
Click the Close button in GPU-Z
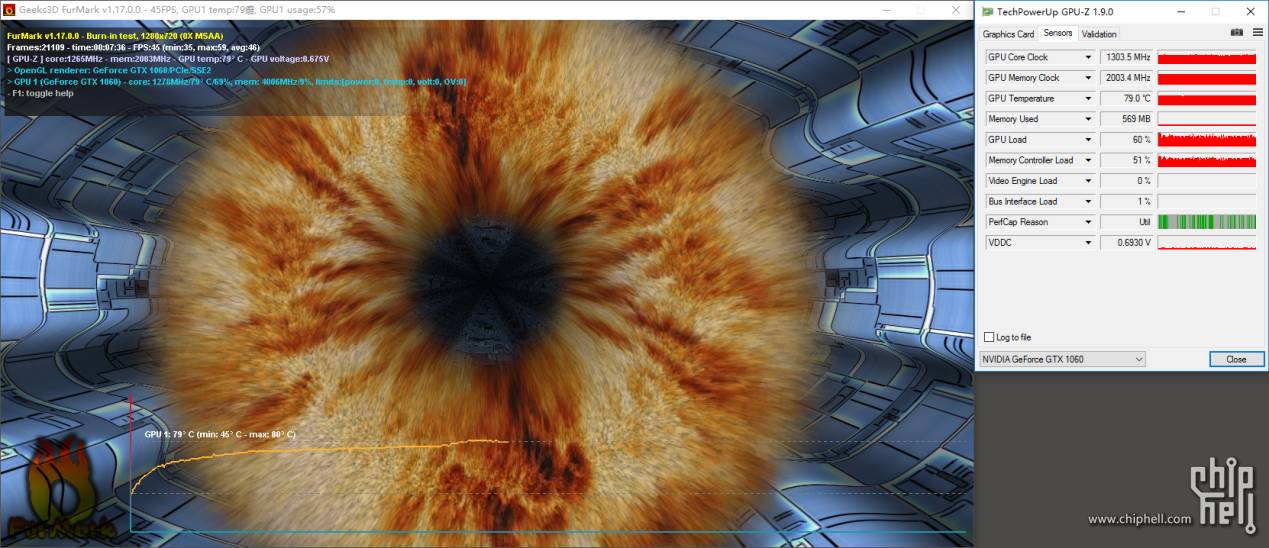click(x=1236, y=359)
